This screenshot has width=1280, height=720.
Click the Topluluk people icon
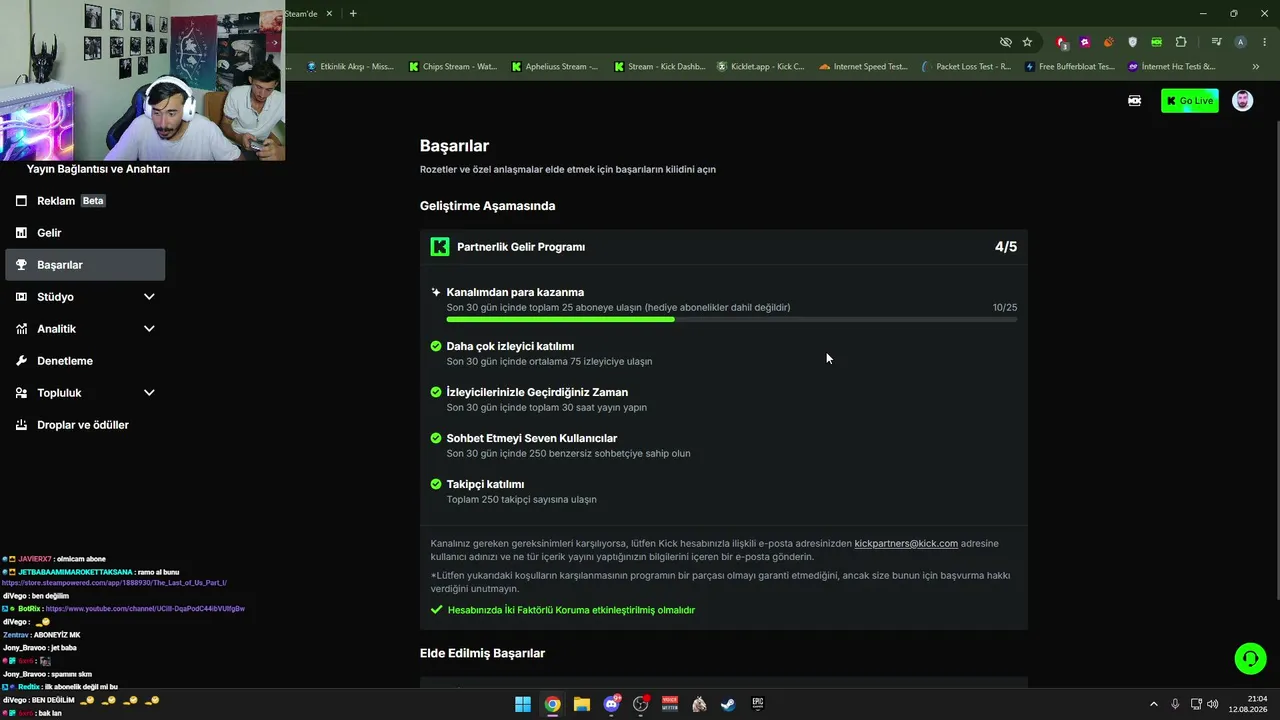(x=21, y=393)
